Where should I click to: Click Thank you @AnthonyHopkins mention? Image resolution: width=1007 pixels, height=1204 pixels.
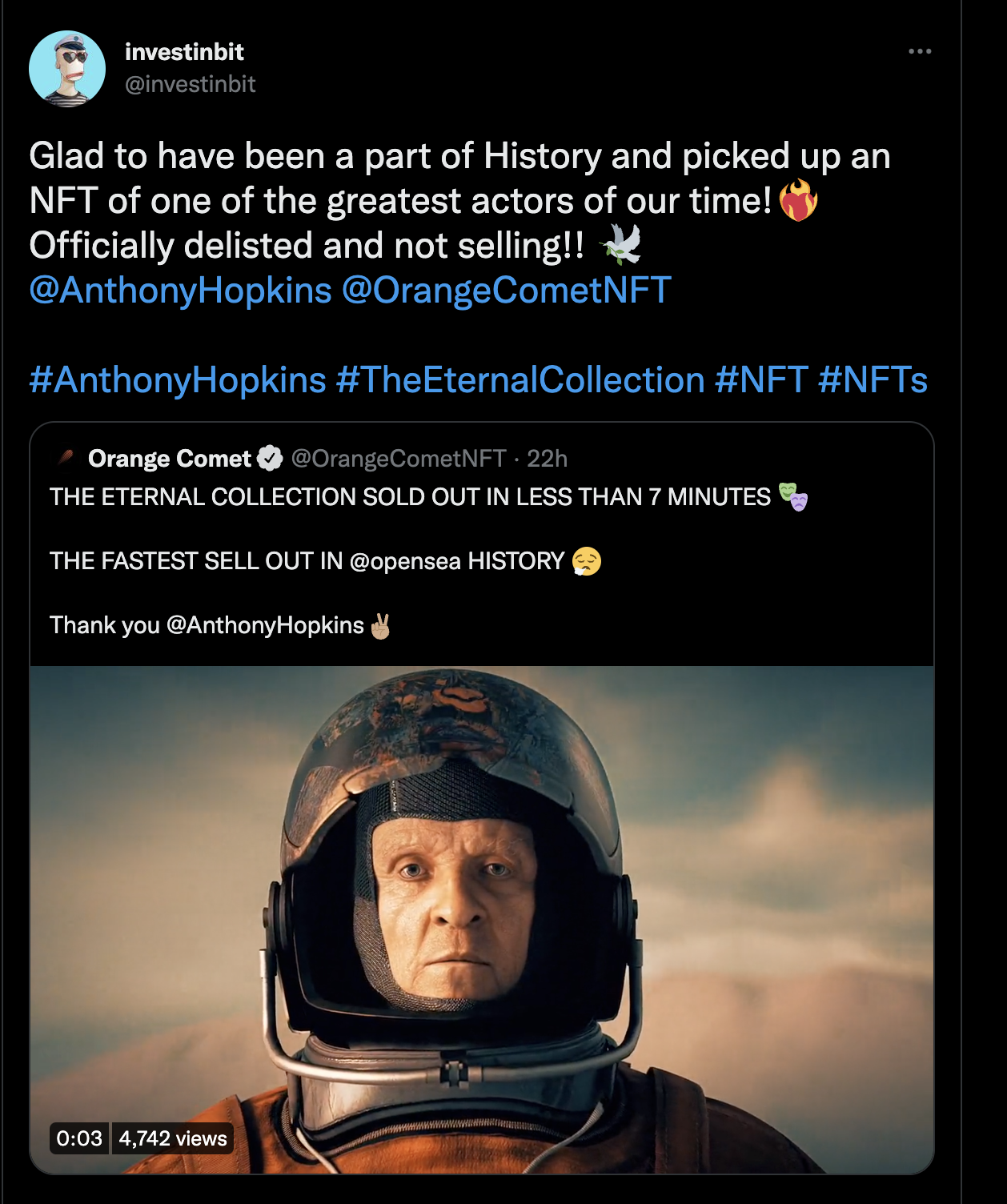click(265, 625)
